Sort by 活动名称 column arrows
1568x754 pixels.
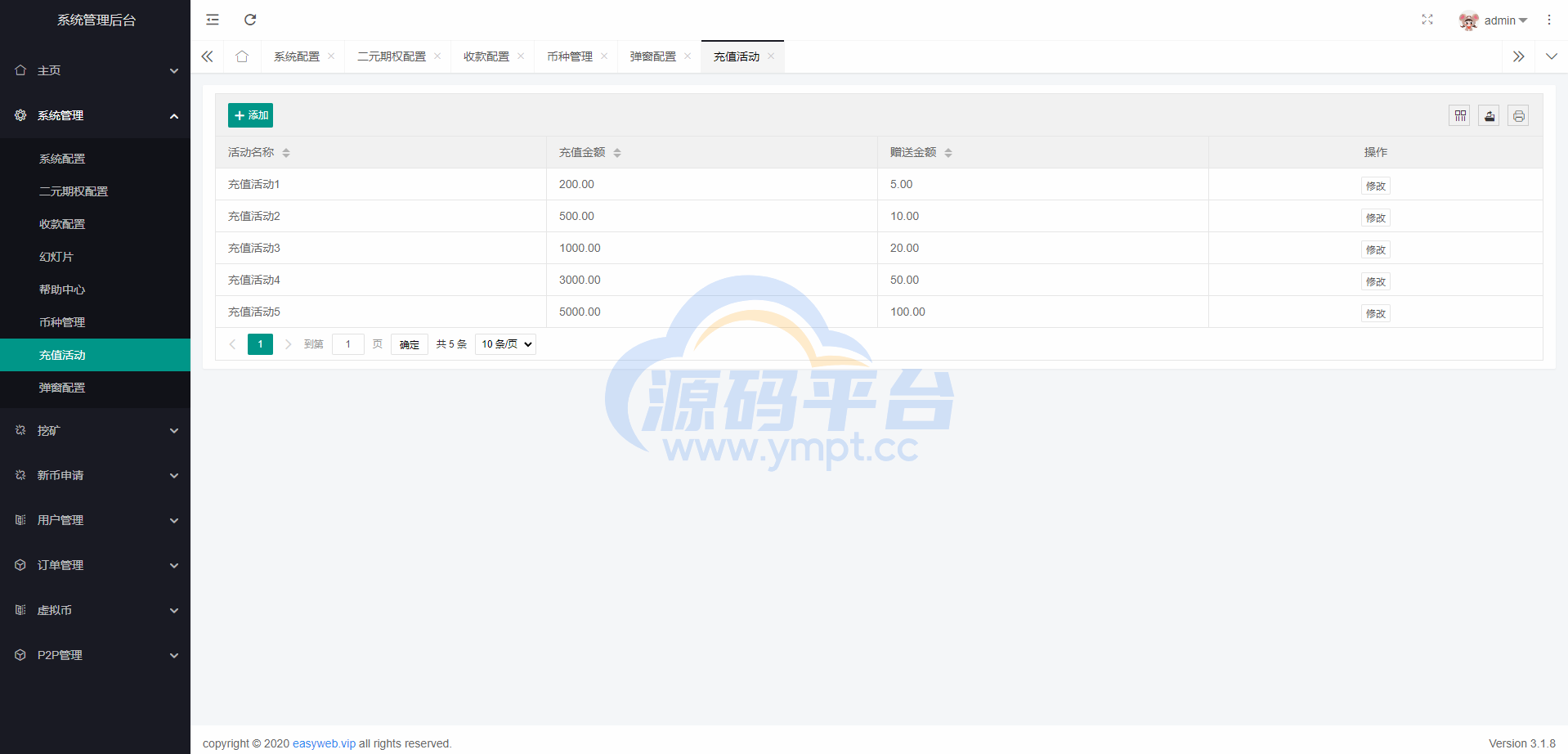(286, 153)
